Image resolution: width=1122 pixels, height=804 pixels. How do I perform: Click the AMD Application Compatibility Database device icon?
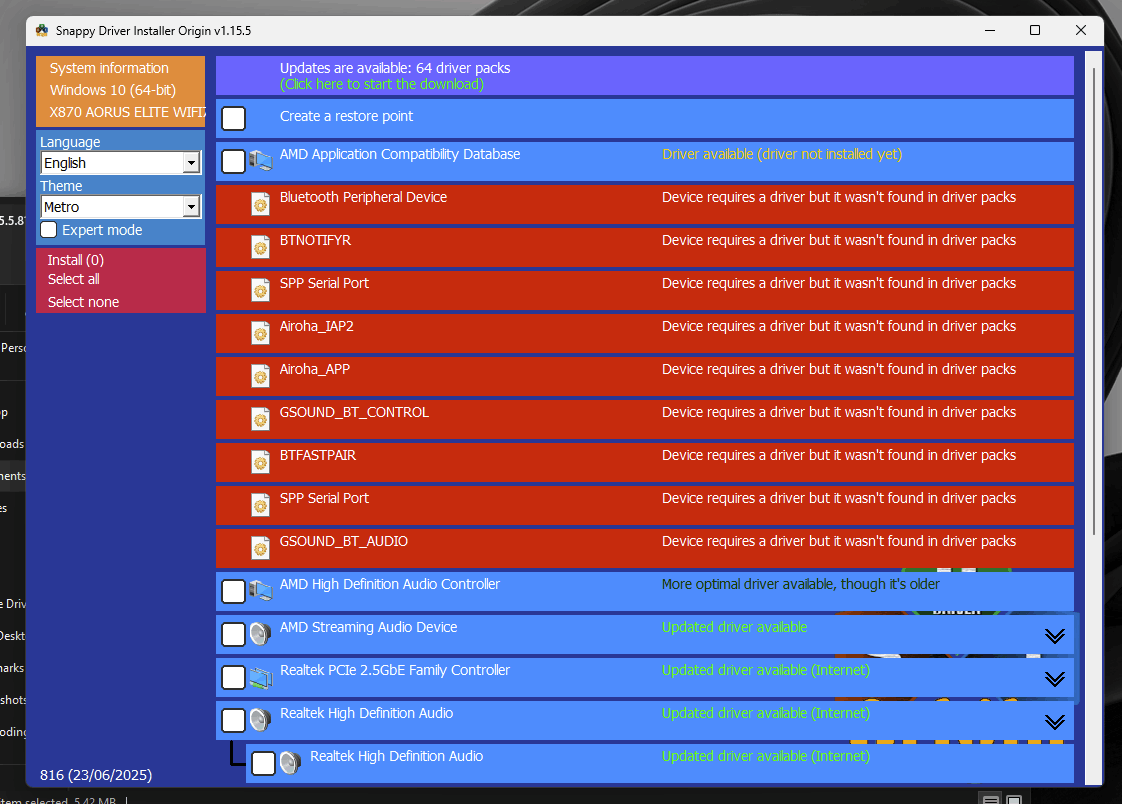[262, 161]
